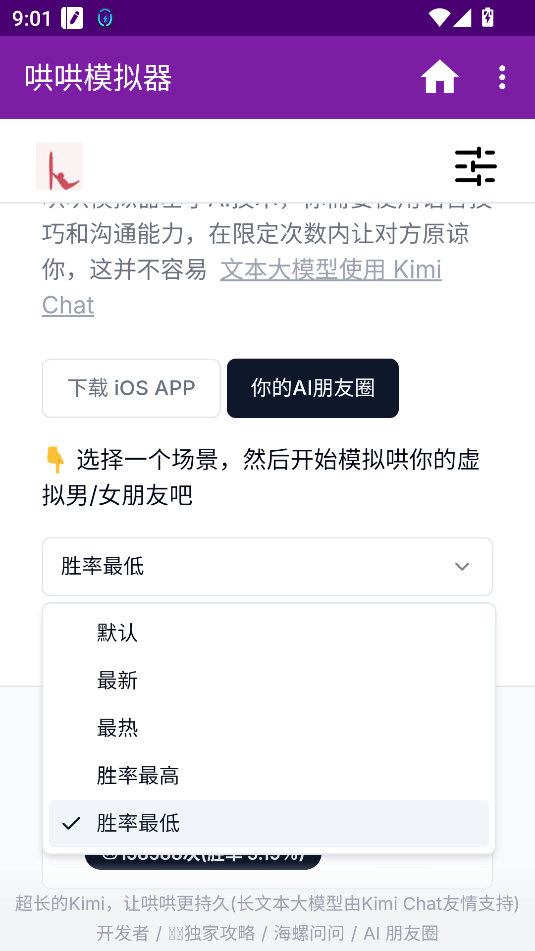Tap the Wi-Fi signal status icon
535x951 pixels.
[x=439, y=18]
